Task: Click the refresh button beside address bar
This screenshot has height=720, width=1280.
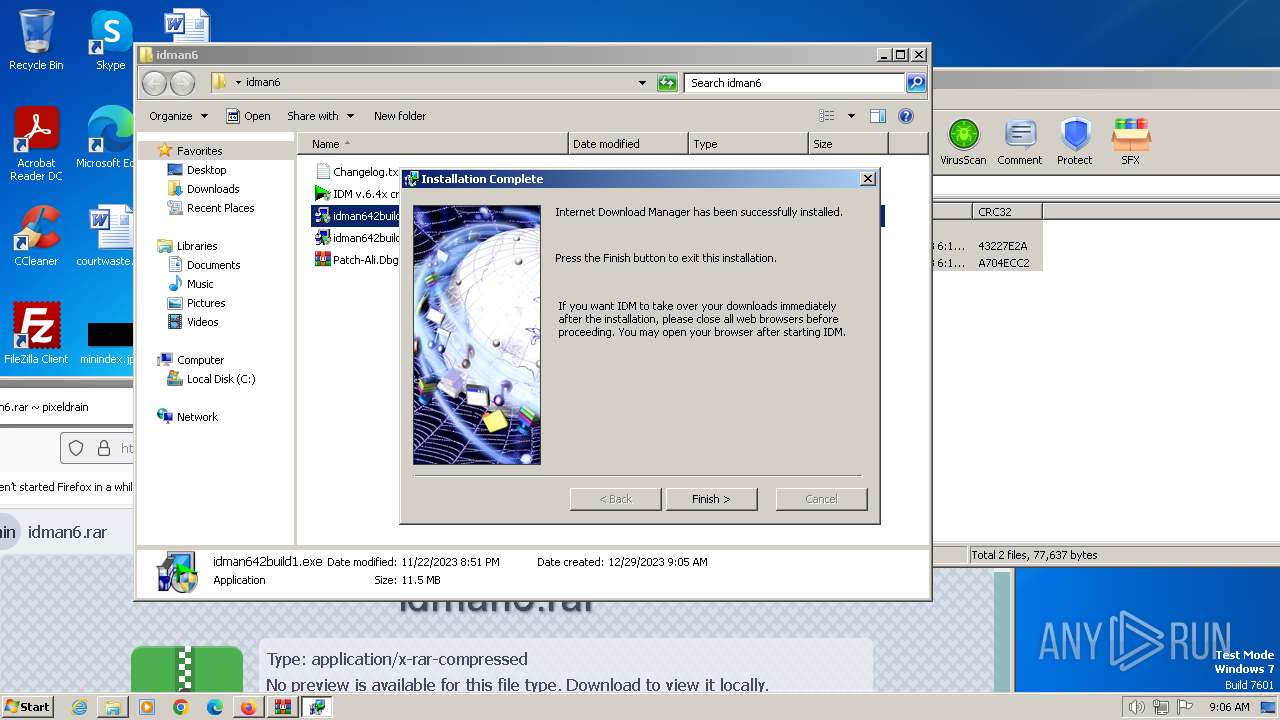Action: click(x=667, y=83)
